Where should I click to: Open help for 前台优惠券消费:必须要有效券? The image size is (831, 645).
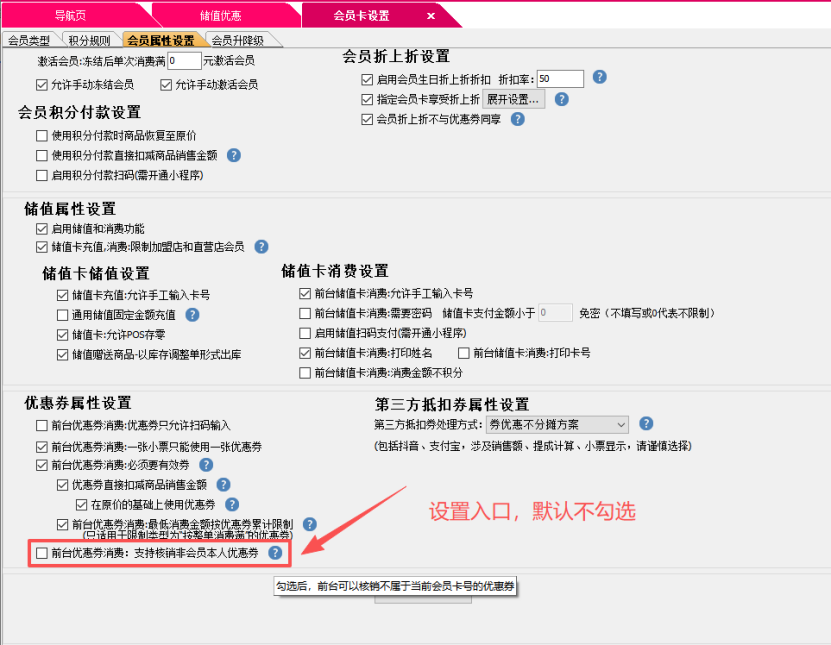point(206,465)
